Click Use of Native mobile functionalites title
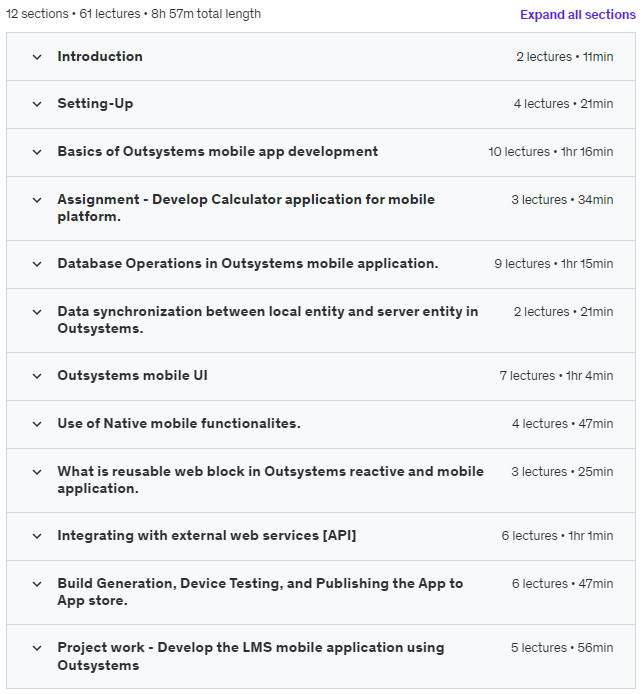Screen dimensions: 643x694 click(x=179, y=423)
